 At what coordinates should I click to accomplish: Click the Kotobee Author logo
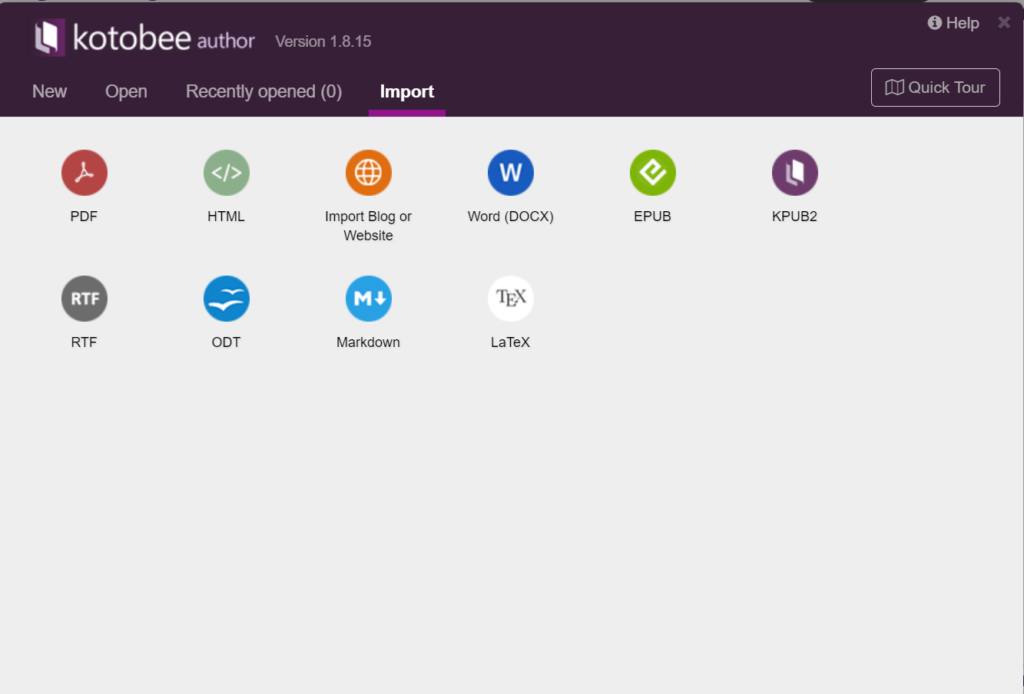pyautogui.click(x=145, y=39)
